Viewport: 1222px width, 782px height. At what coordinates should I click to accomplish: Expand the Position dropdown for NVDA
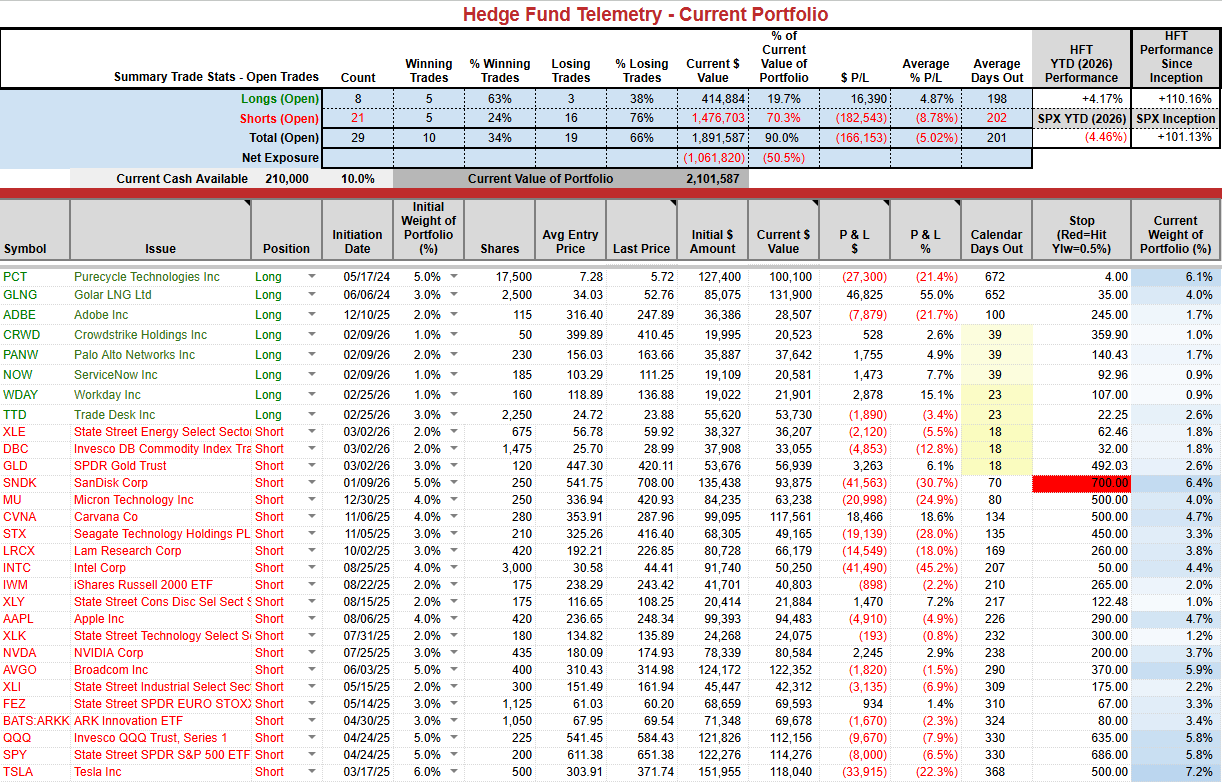point(311,653)
